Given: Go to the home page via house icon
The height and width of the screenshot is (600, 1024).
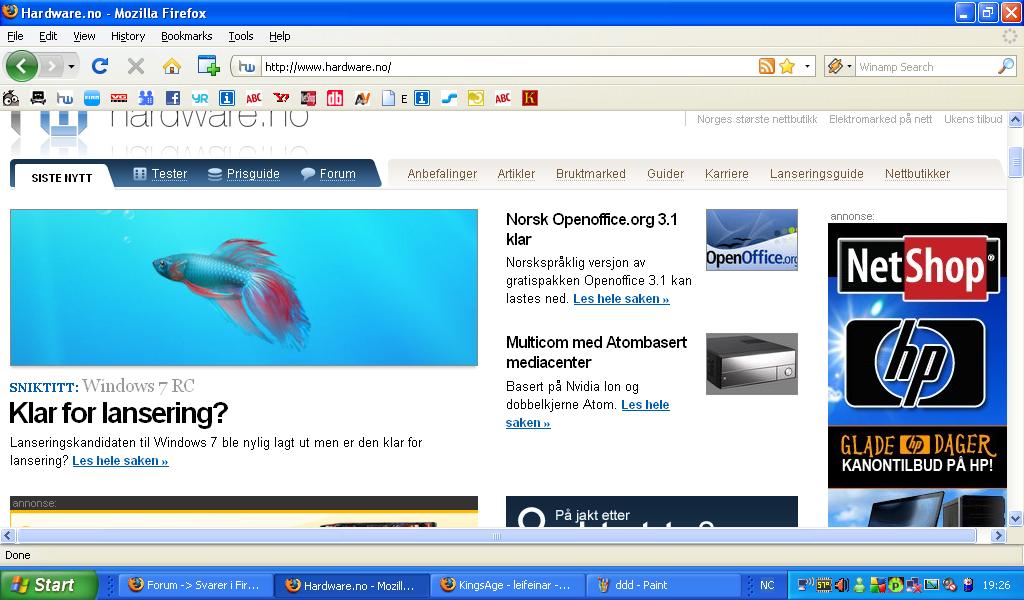Looking at the screenshot, I should [x=172, y=66].
